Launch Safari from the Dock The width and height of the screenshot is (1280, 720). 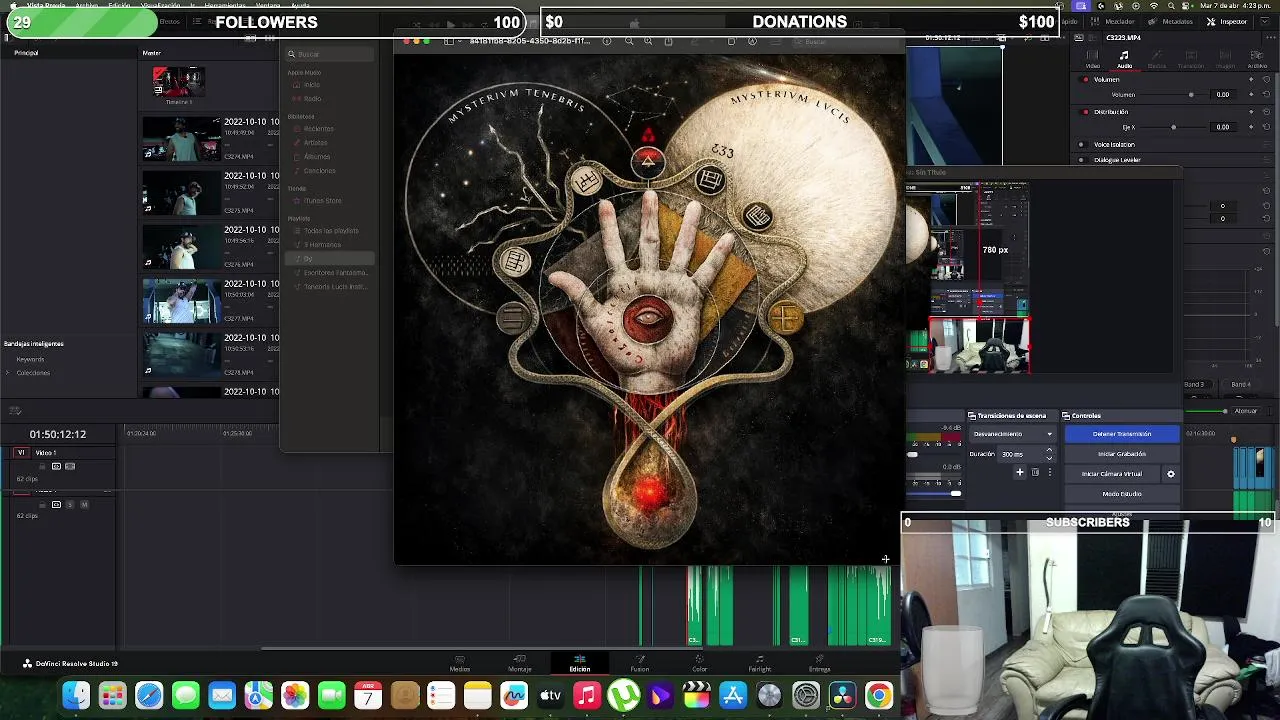(149, 695)
